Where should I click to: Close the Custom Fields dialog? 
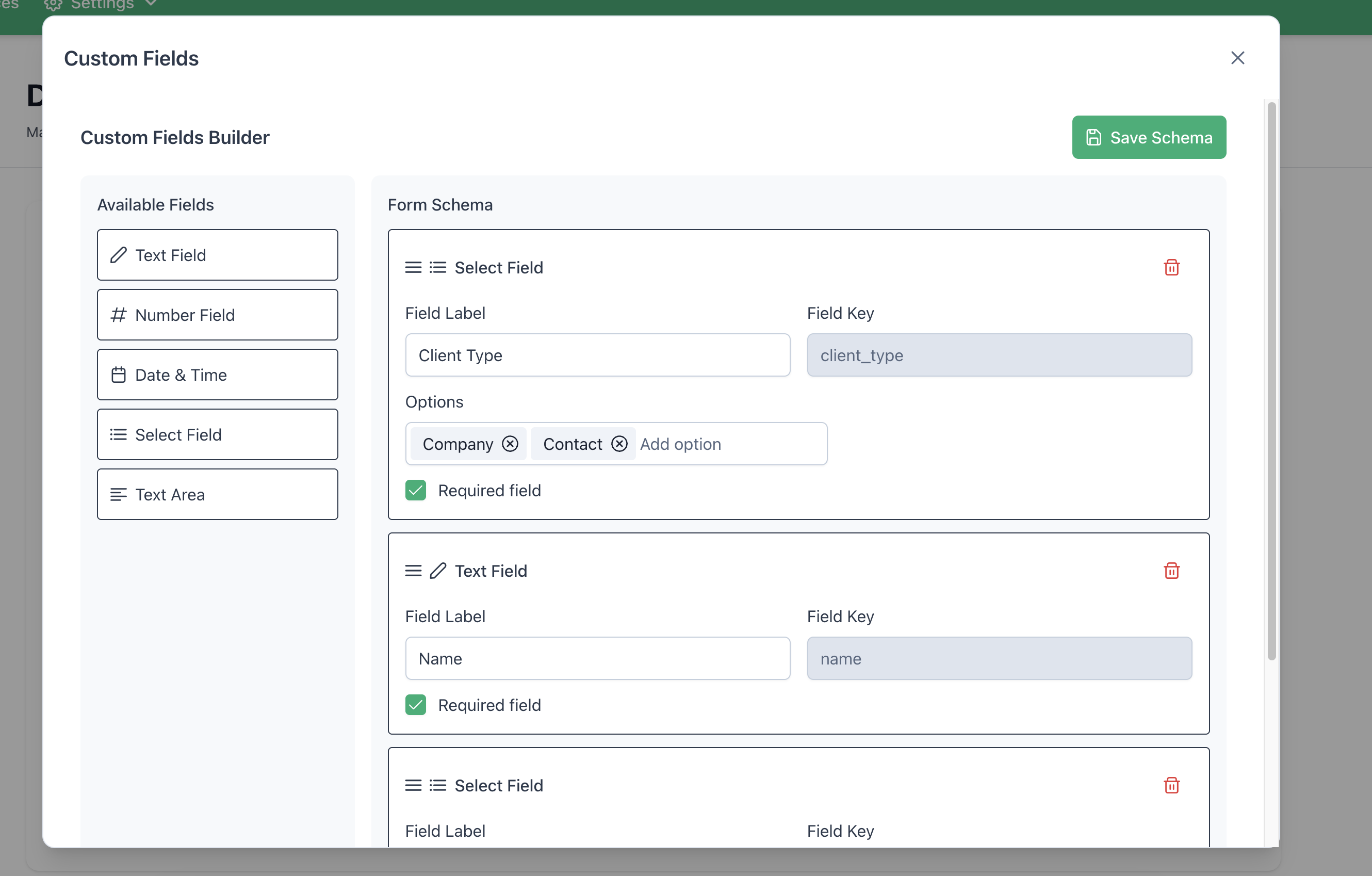tap(1237, 58)
